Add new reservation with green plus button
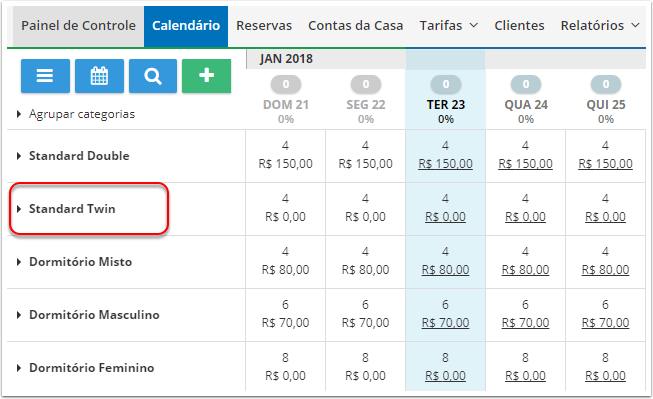653x399 pixels. pyautogui.click(x=207, y=76)
